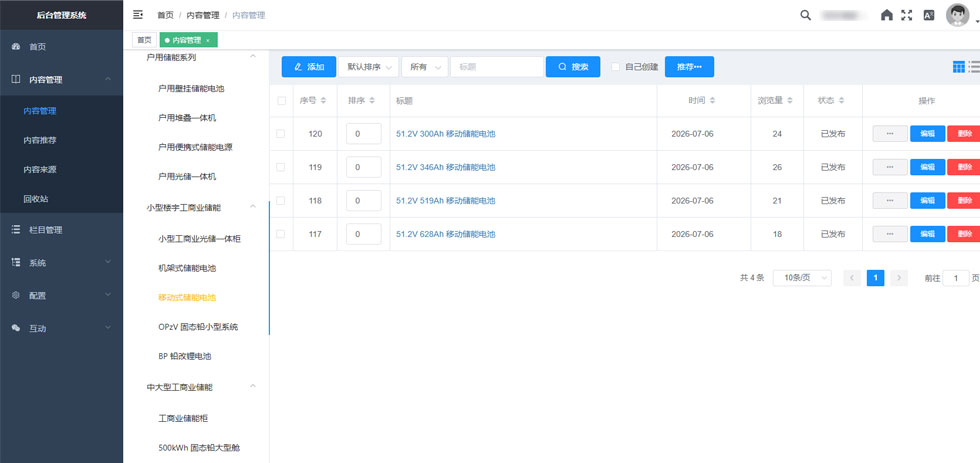Go to previous page arrow
The width and height of the screenshot is (980, 463).
tap(852, 278)
